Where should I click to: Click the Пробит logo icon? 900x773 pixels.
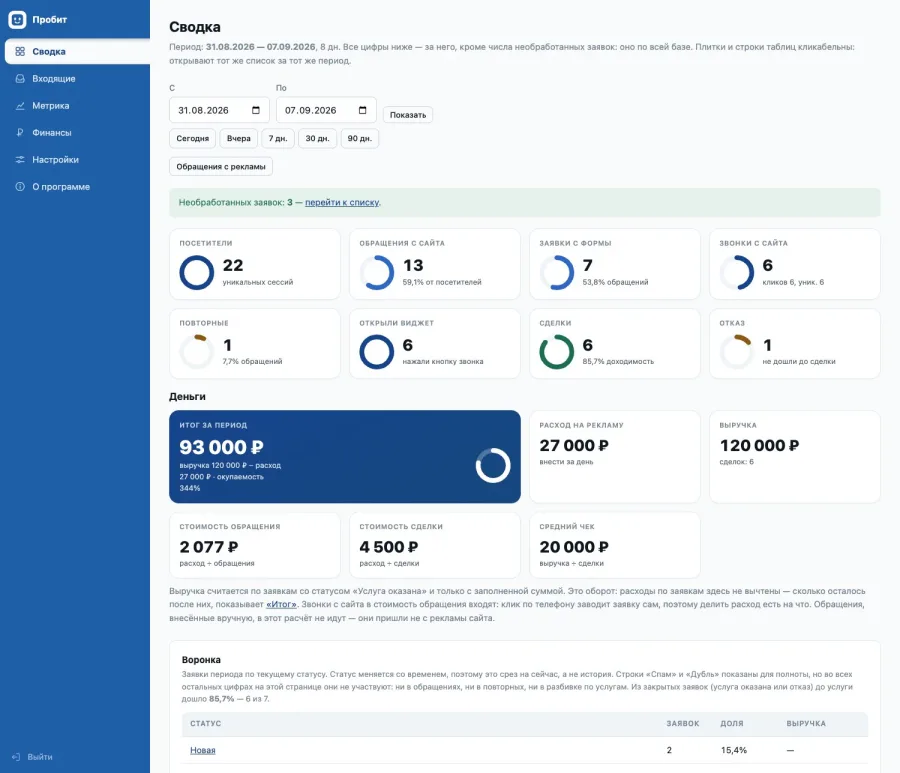17,20
